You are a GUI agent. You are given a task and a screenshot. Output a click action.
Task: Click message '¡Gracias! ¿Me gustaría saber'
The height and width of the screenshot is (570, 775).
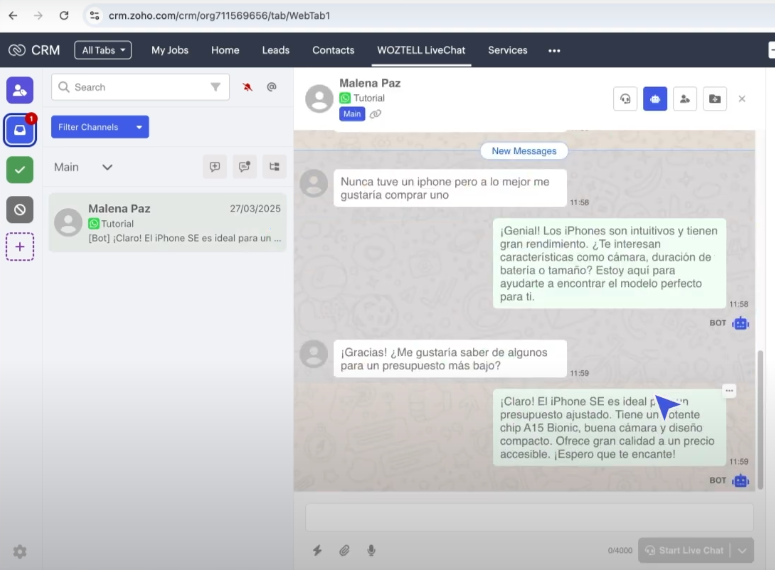pos(450,359)
